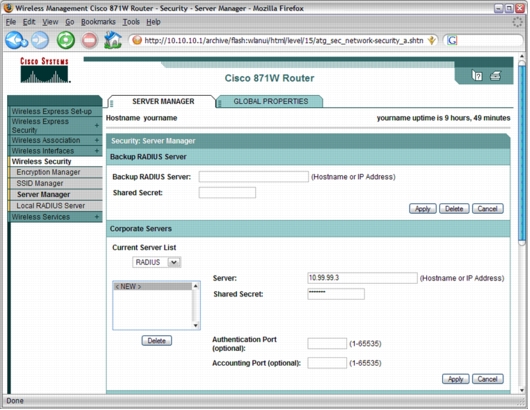
Task: Click the site icon in address bar
Action: [x=137, y=40]
